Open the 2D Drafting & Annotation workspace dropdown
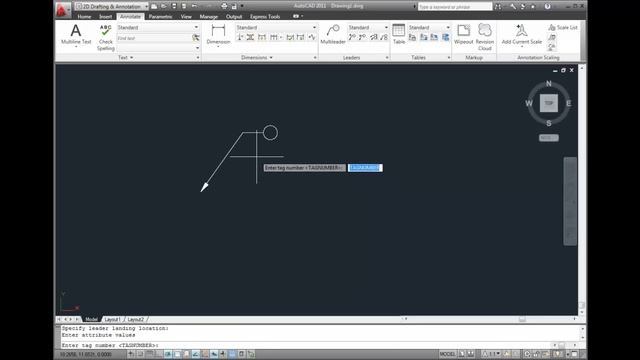The width and height of the screenshot is (640, 360). click(111, 7)
